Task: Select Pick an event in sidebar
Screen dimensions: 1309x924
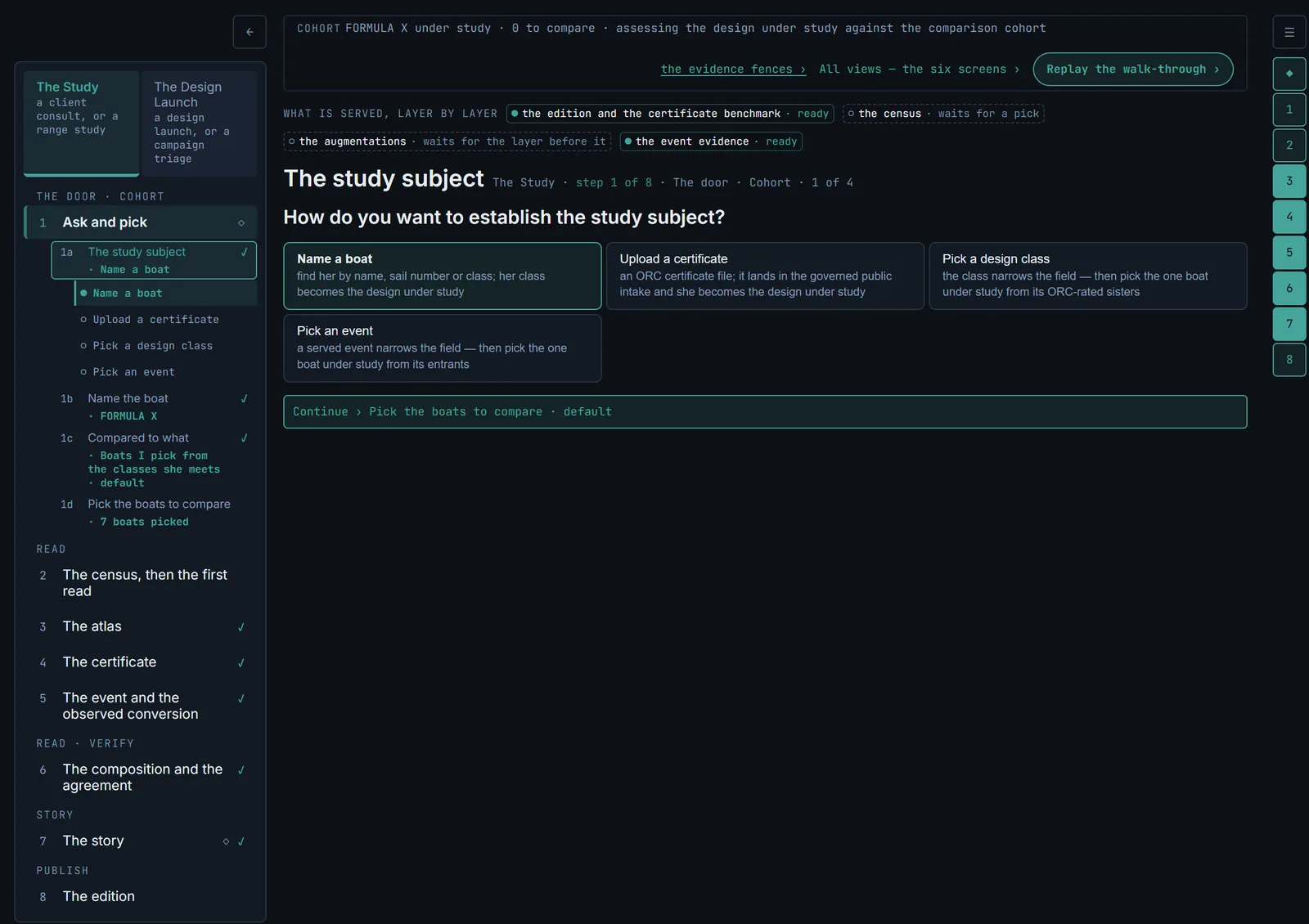Action: coord(165,372)
